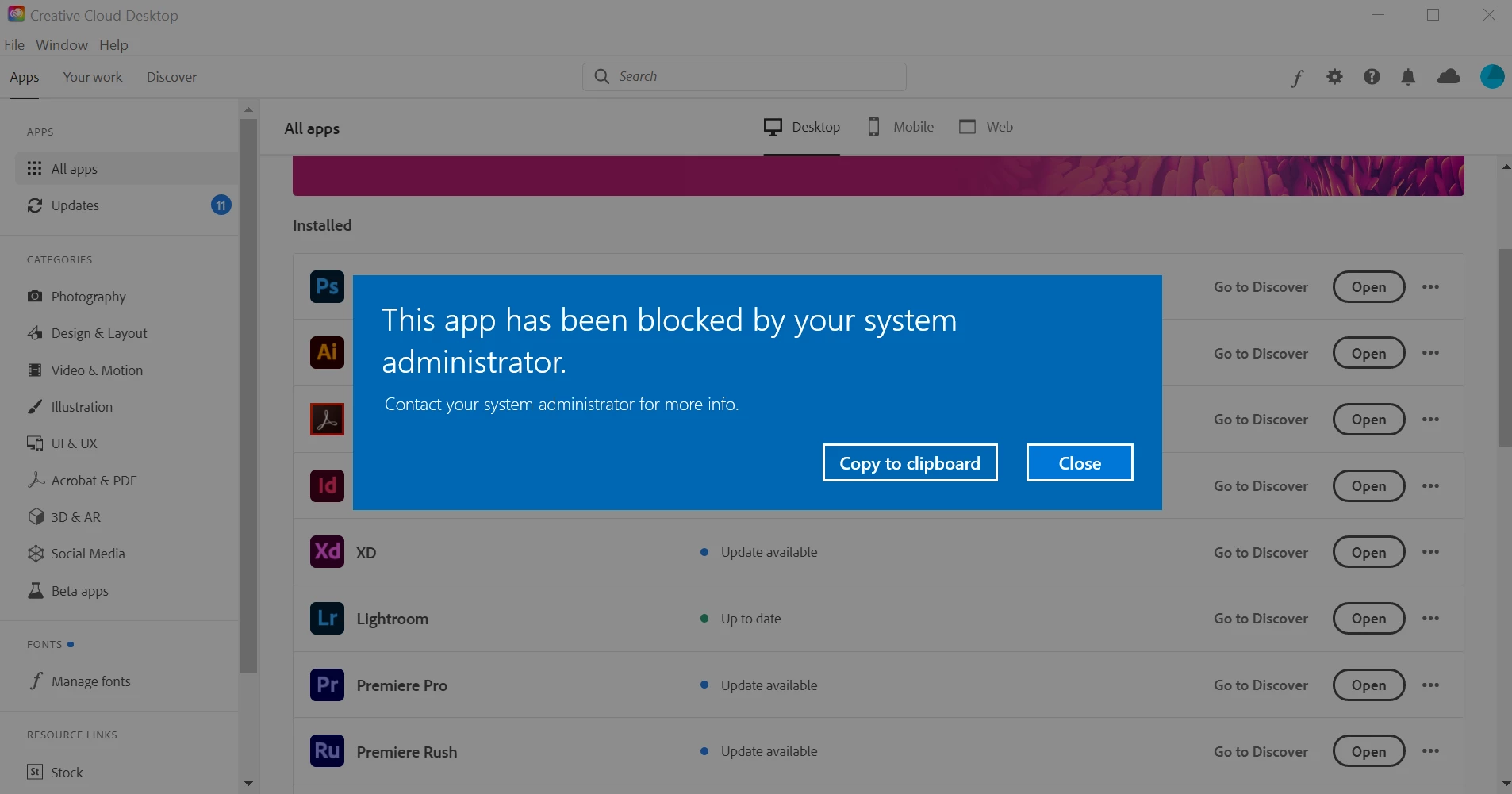Click the XD app icon
The width and height of the screenshot is (1512, 794).
[x=327, y=552]
